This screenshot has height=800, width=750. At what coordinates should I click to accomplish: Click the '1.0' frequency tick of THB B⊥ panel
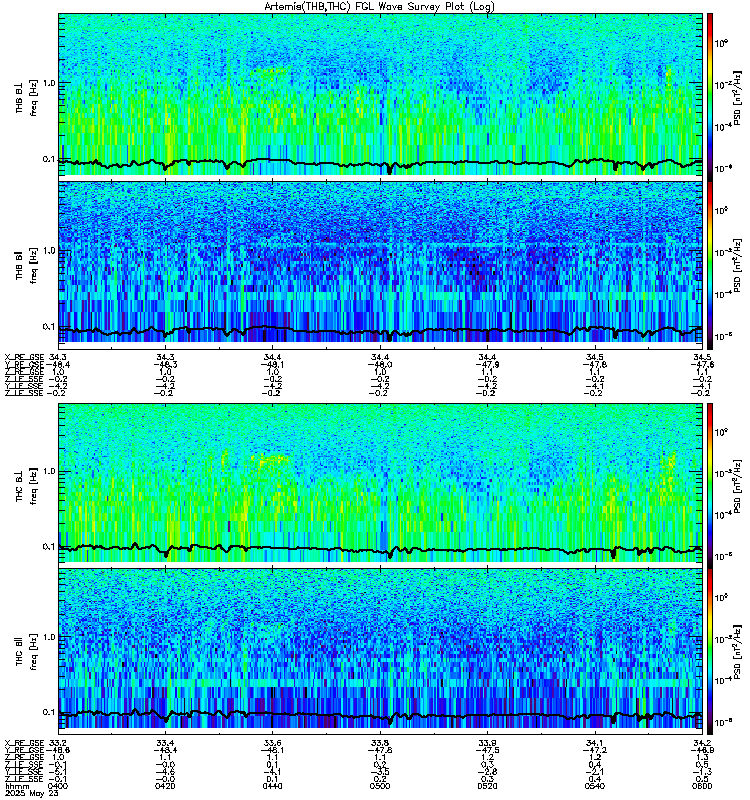click(49, 83)
